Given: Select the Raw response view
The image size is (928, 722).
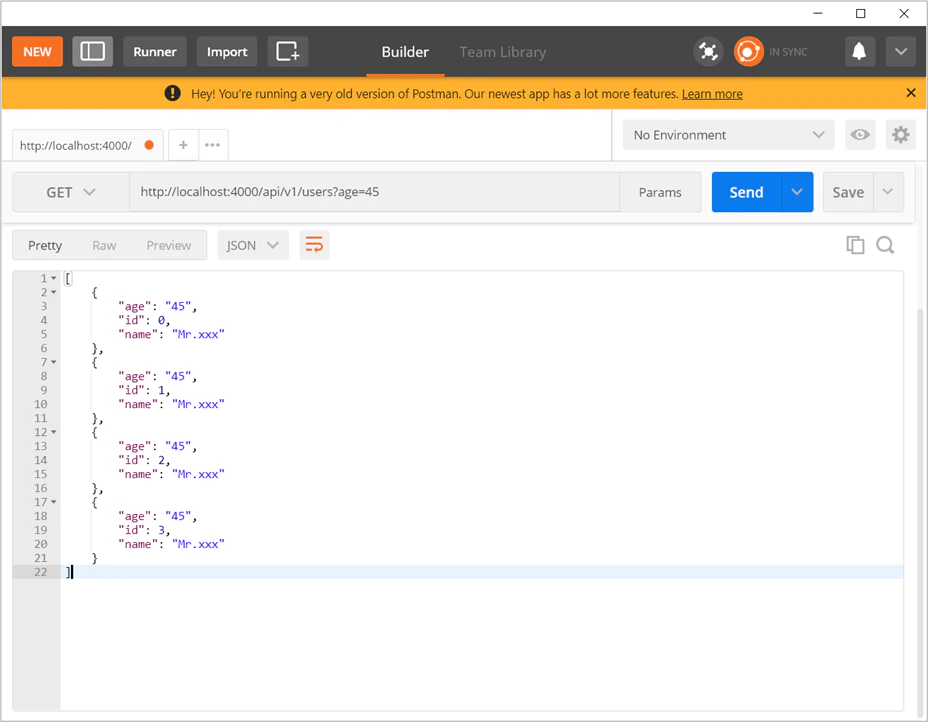Looking at the screenshot, I should click(104, 246).
